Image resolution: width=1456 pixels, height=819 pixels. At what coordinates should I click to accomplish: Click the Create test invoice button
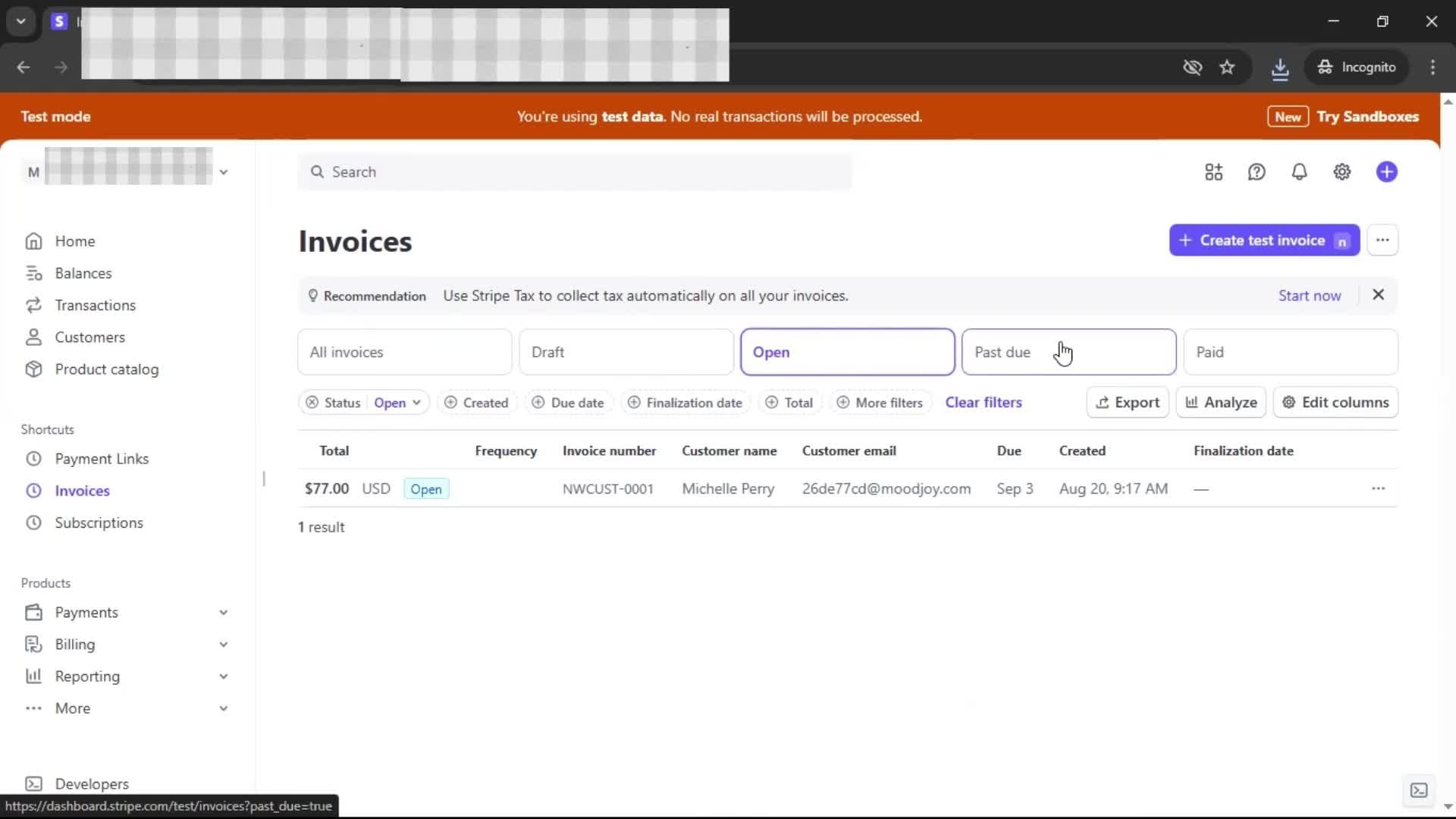click(x=1263, y=240)
